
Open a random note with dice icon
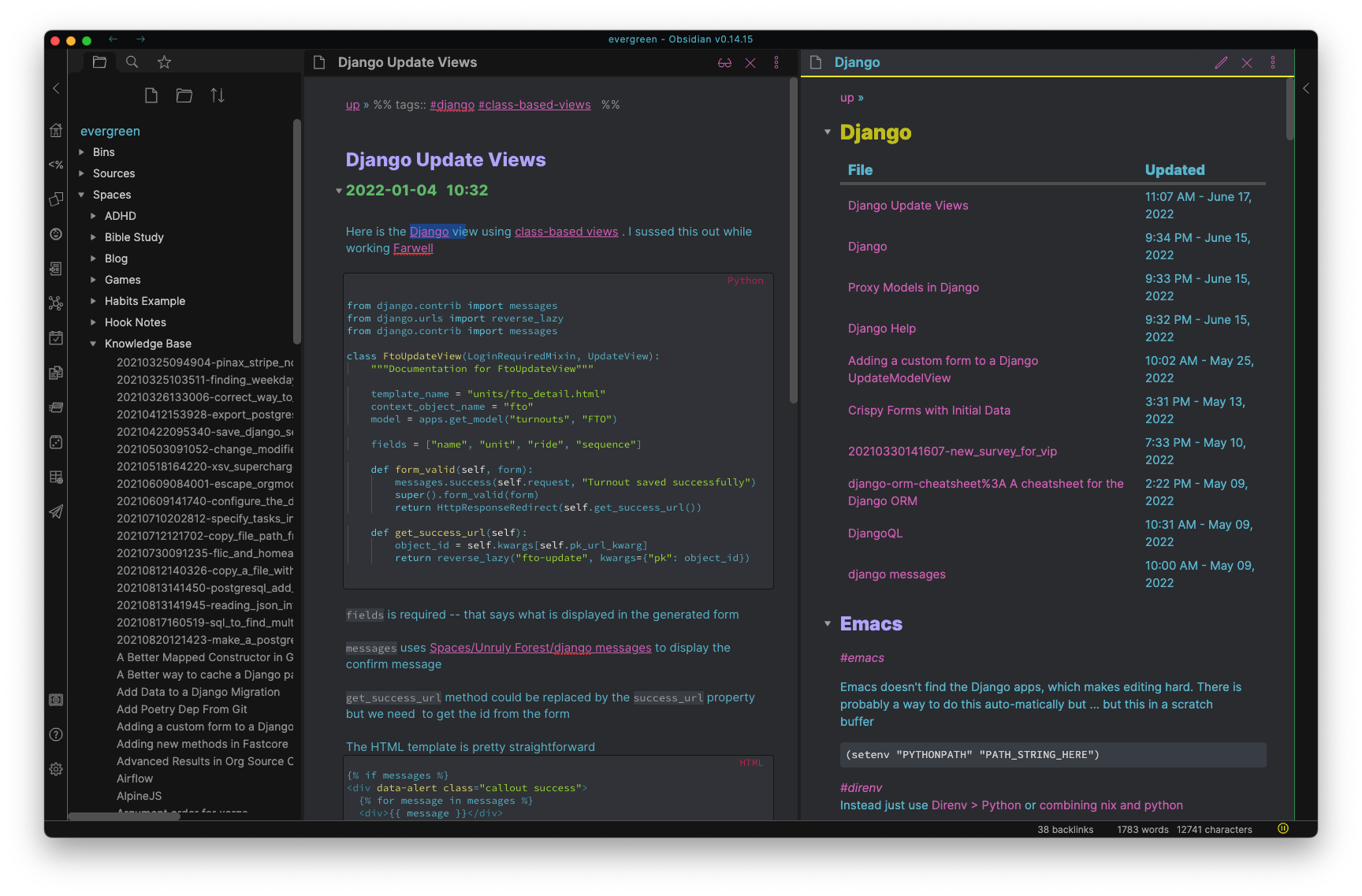(56, 442)
